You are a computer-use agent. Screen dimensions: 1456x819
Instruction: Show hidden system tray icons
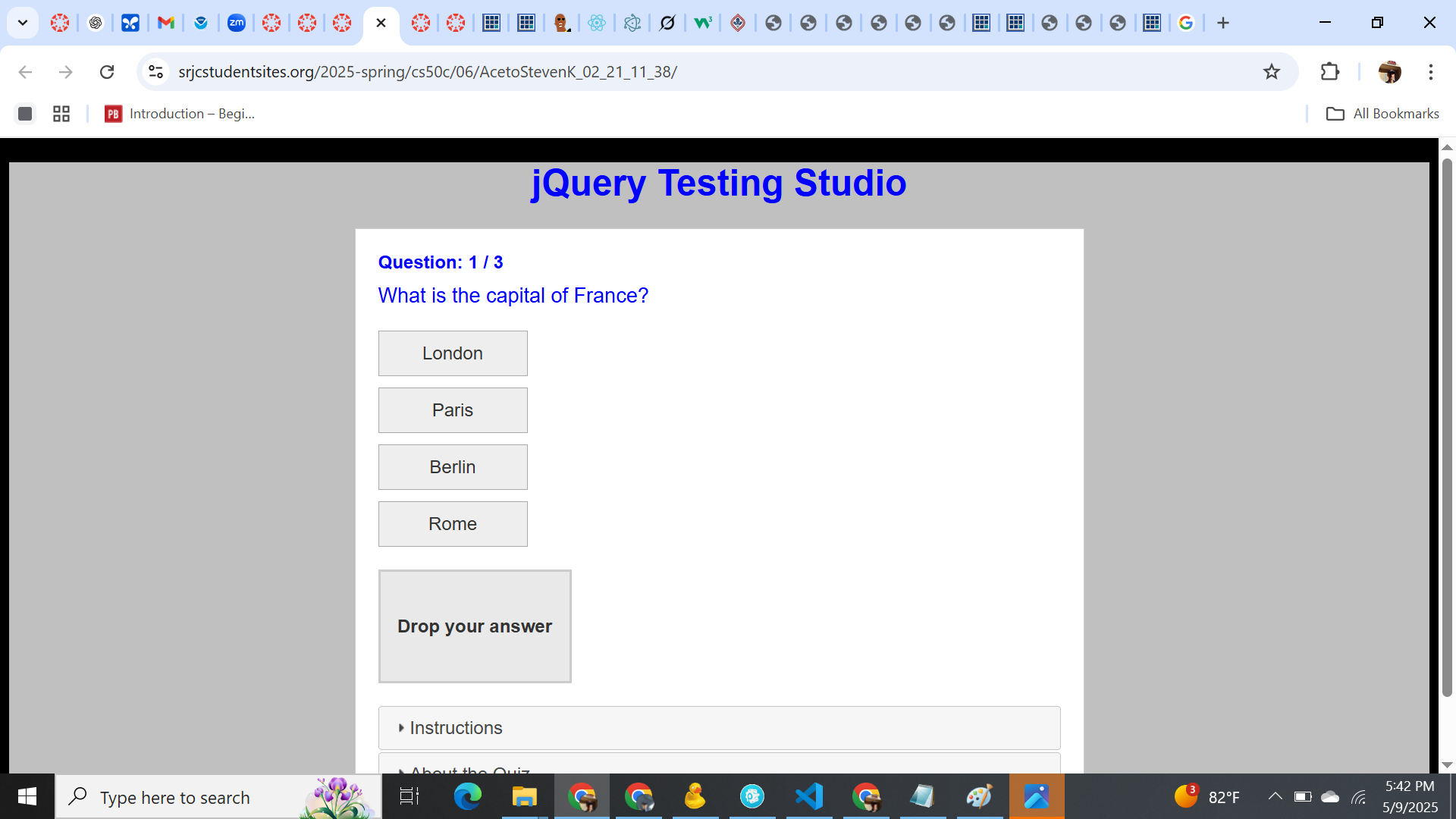pos(1275,796)
